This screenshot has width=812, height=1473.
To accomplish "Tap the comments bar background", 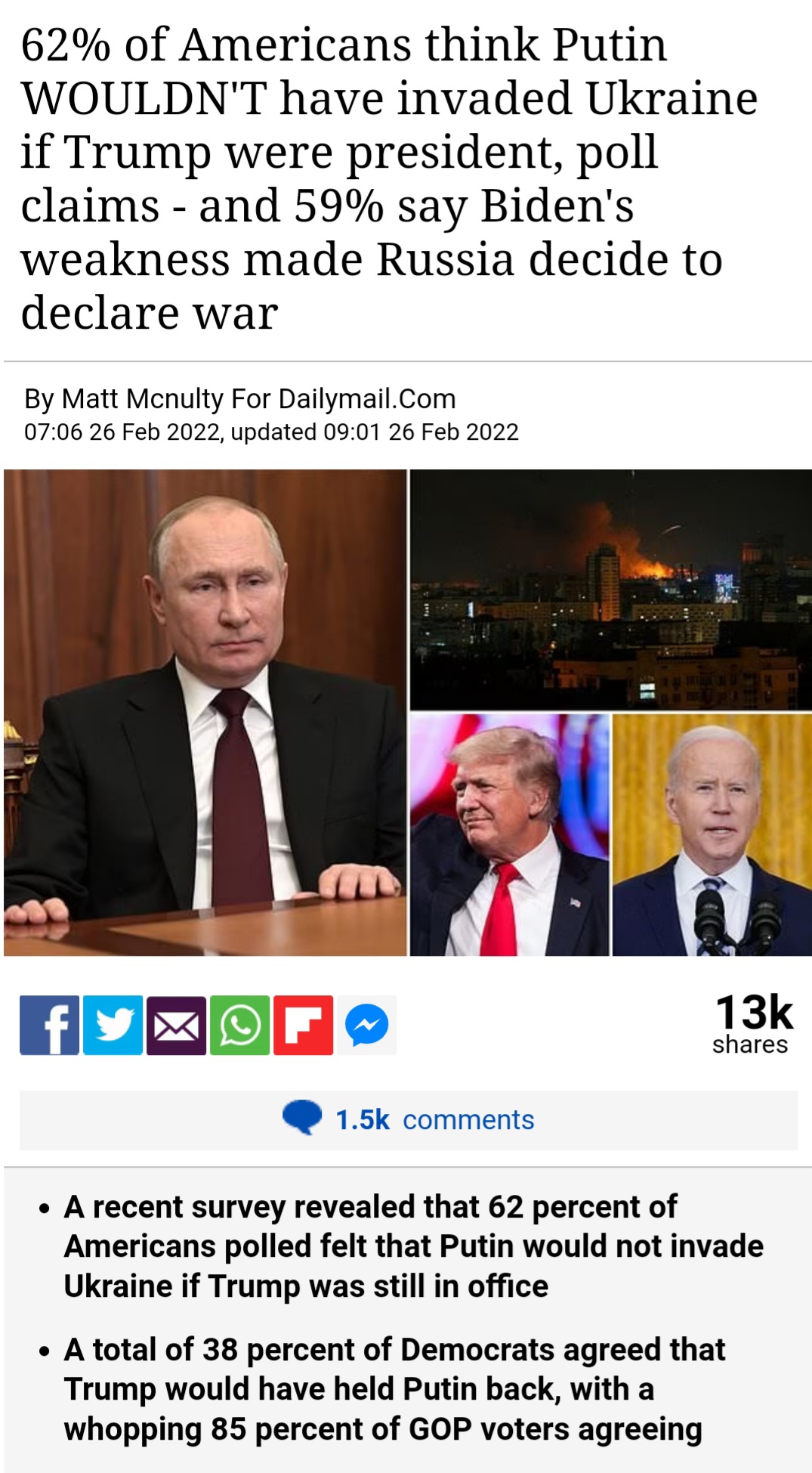I will pos(409,1120).
